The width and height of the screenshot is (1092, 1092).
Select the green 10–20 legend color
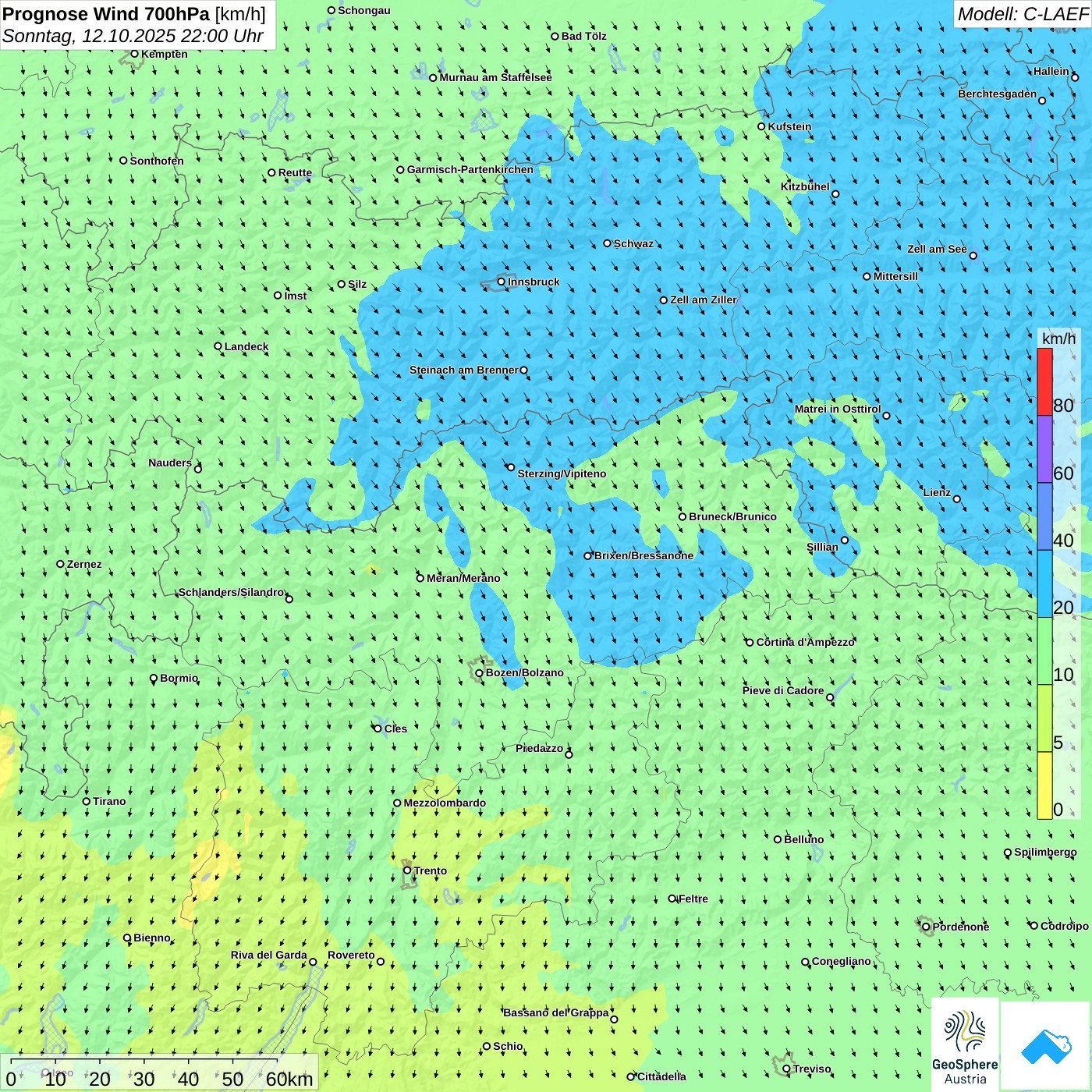coord(1044,651)
